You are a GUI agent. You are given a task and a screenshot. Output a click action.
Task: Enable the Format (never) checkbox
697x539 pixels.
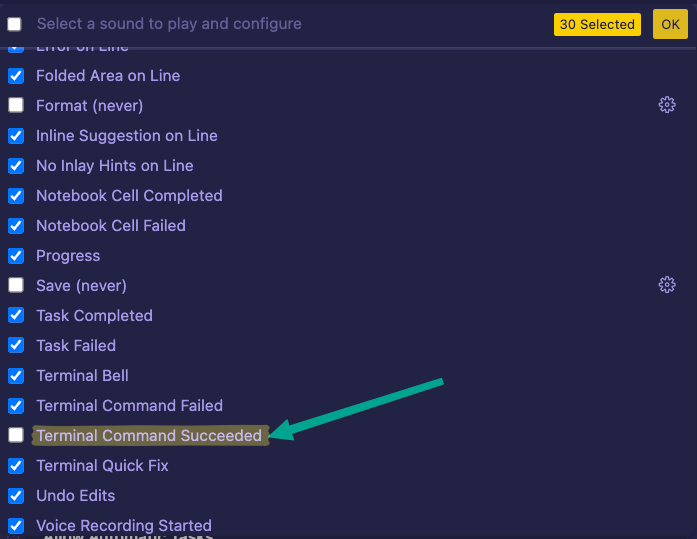point(16,106)
